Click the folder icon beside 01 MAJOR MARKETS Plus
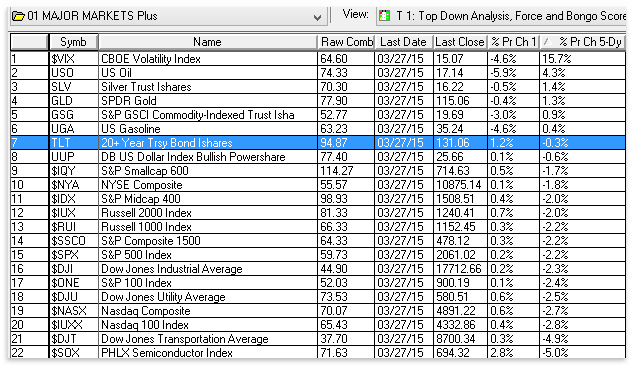633x365 pixels. tap(18, 16)
